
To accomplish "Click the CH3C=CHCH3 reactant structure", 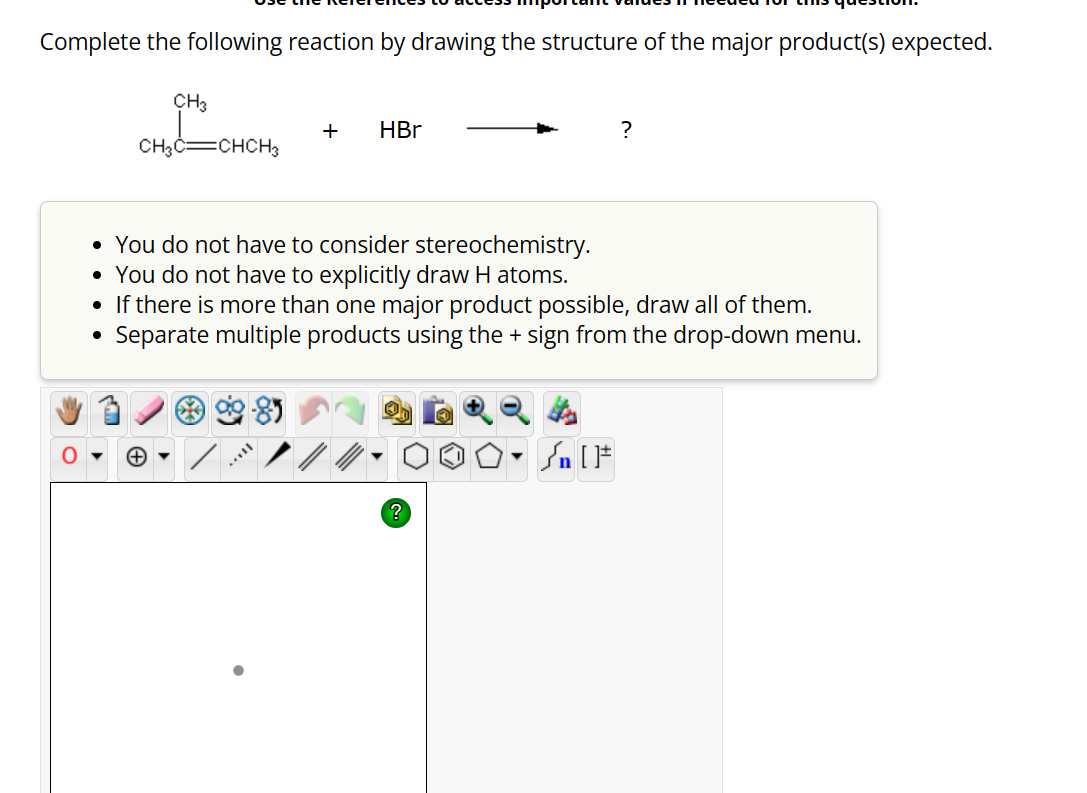I will 209,125.
